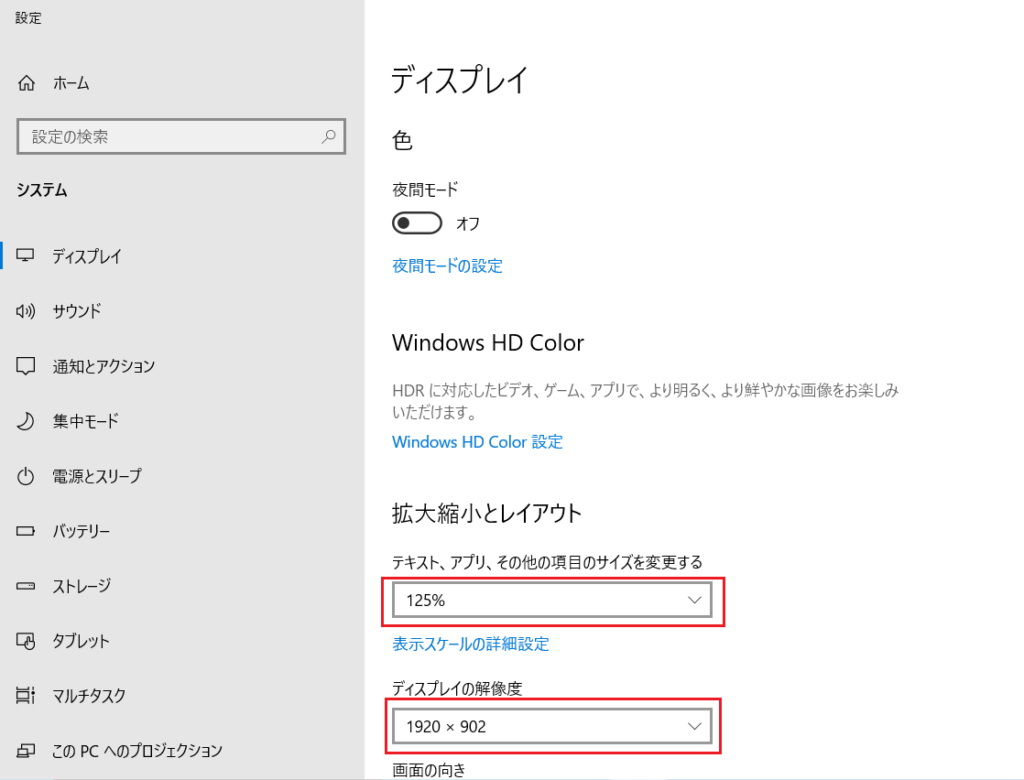The image size is (1024, 780).
Task: Click the Home (ホーム) house icon
Action: click(x=27, y=84)
